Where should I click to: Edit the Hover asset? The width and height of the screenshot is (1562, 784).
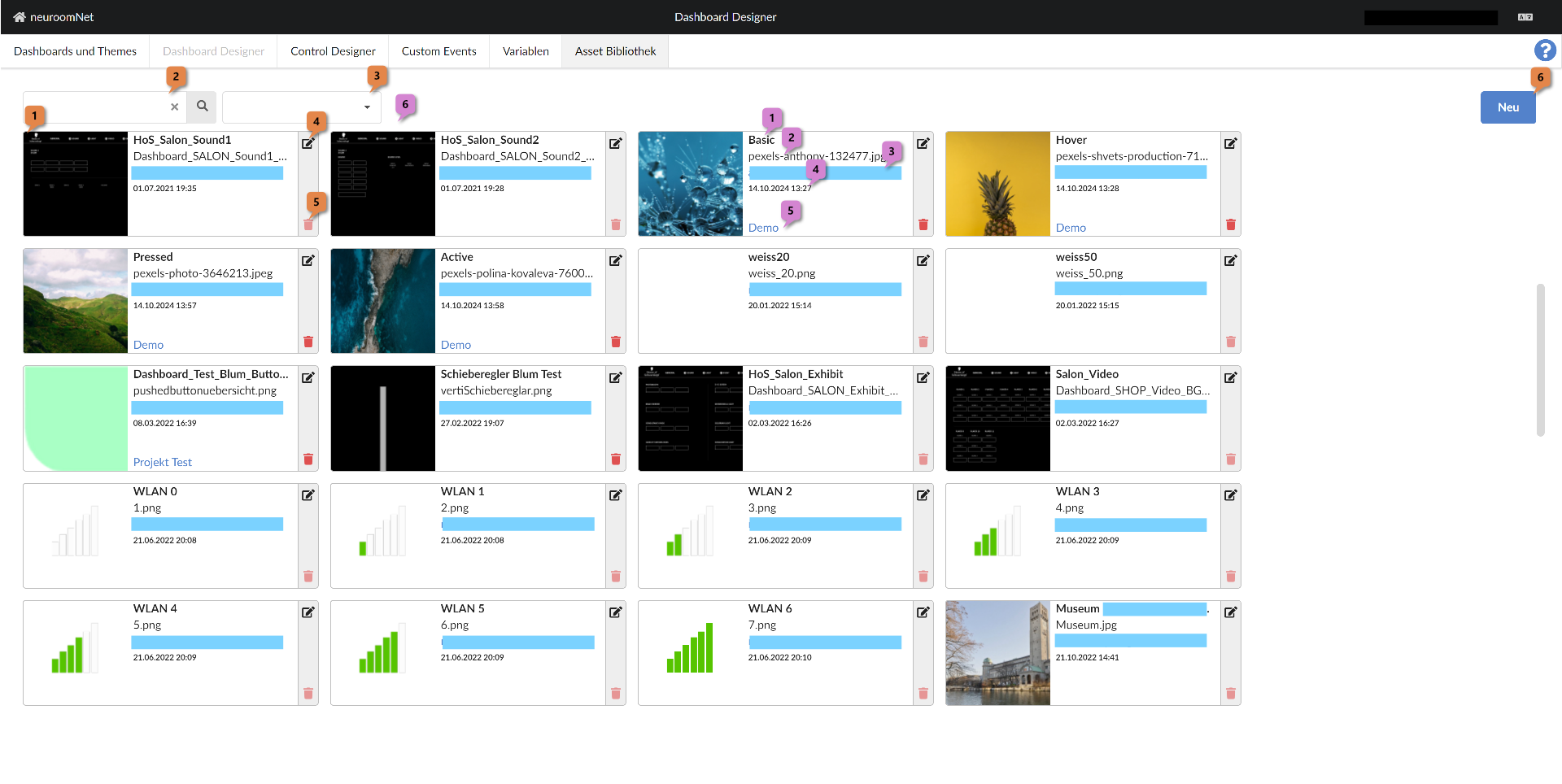click(1231, 143)
